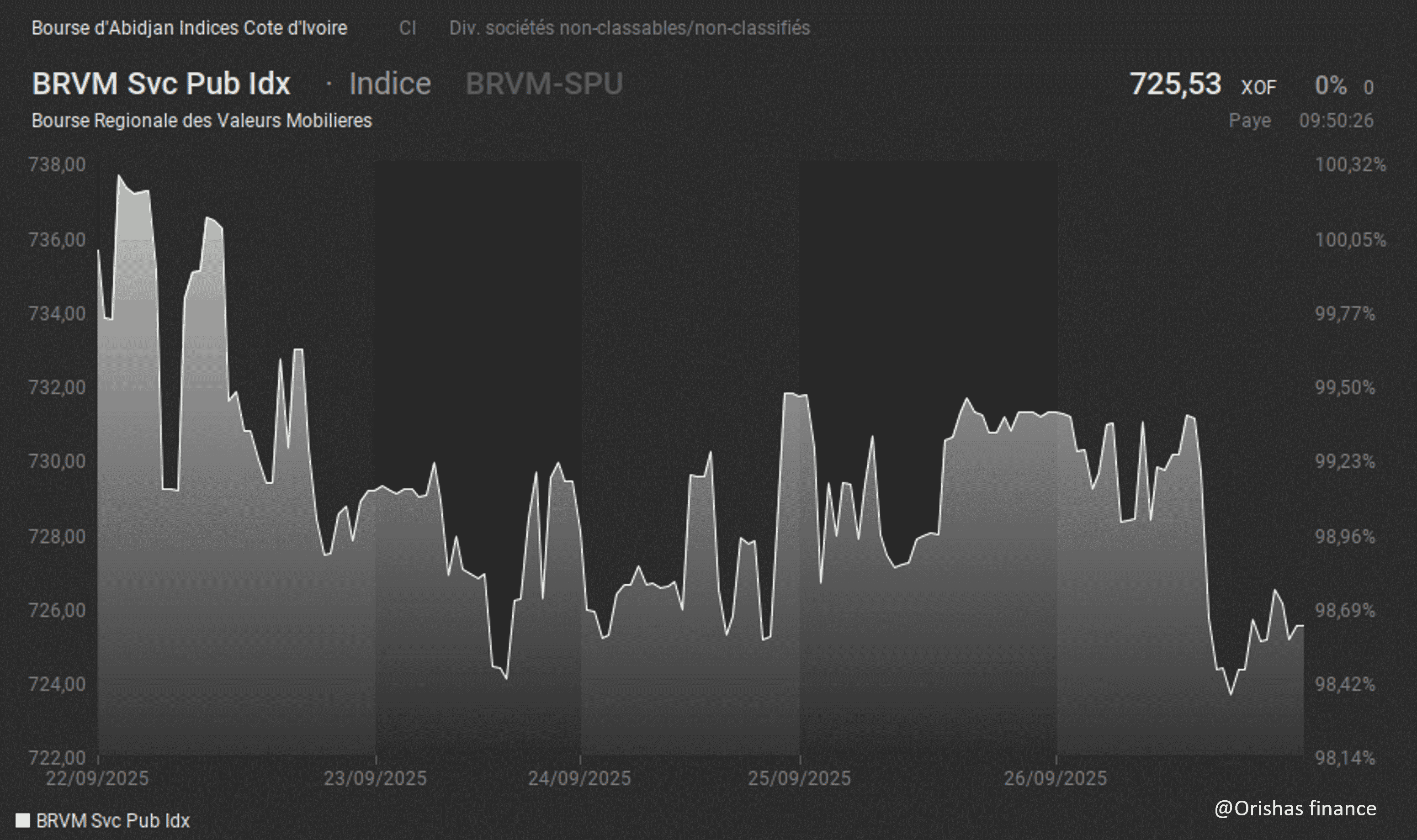Screen dimensions: 1417x840
Task: Click the CI country code label
Action: 407,28
